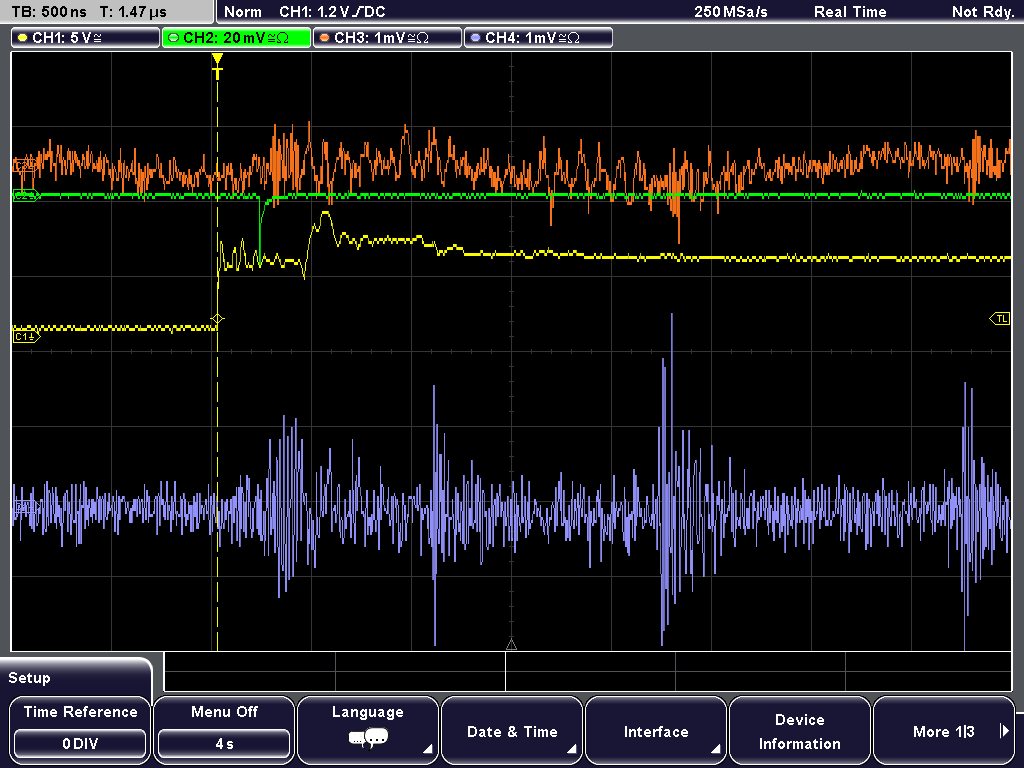
Task: Click the TL trigger level marker
Action: point(1000,319)
